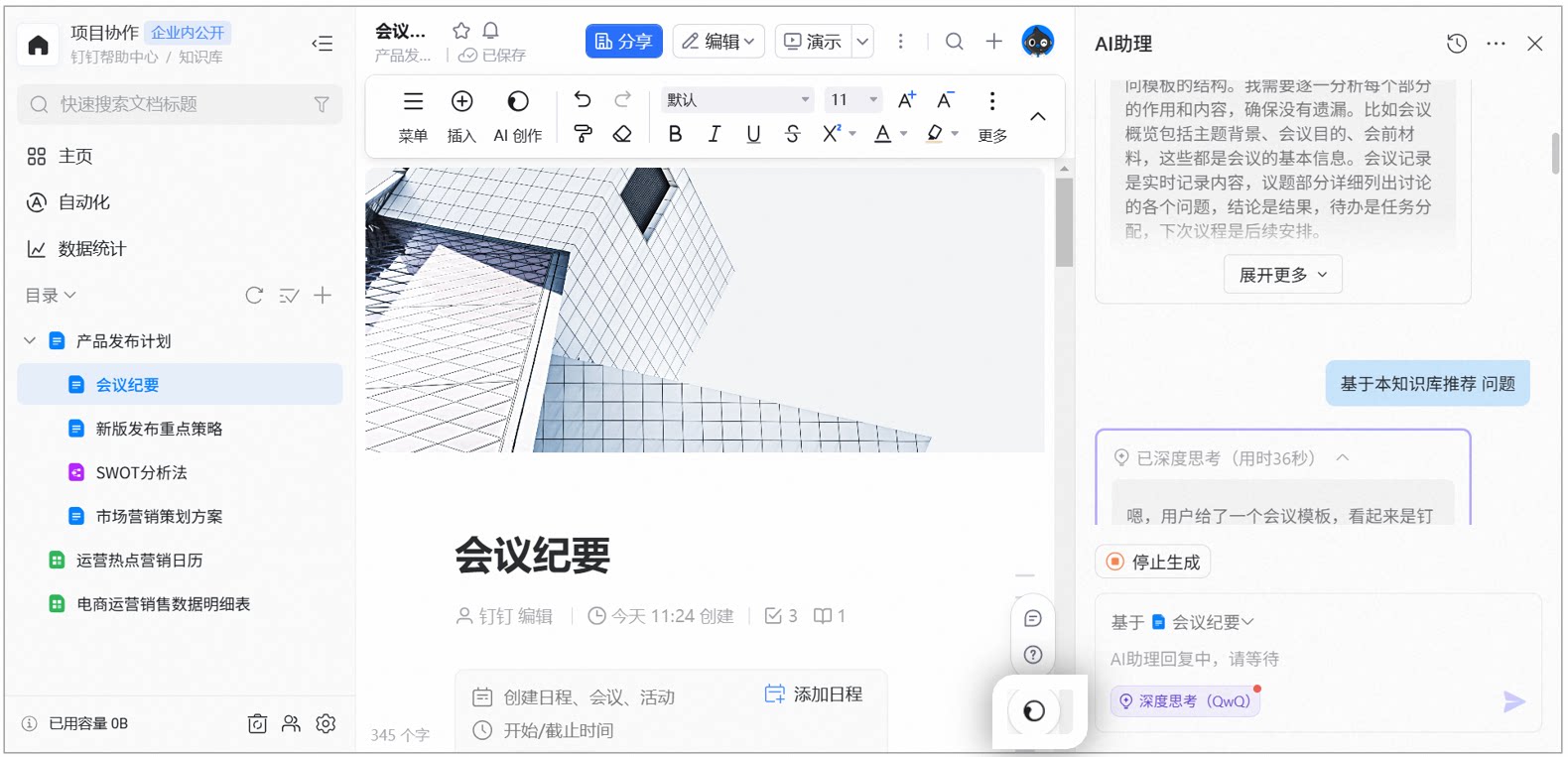Click the search magnifier icon in header
Viewport: 1568px width, 757px height.
point(954,42)
